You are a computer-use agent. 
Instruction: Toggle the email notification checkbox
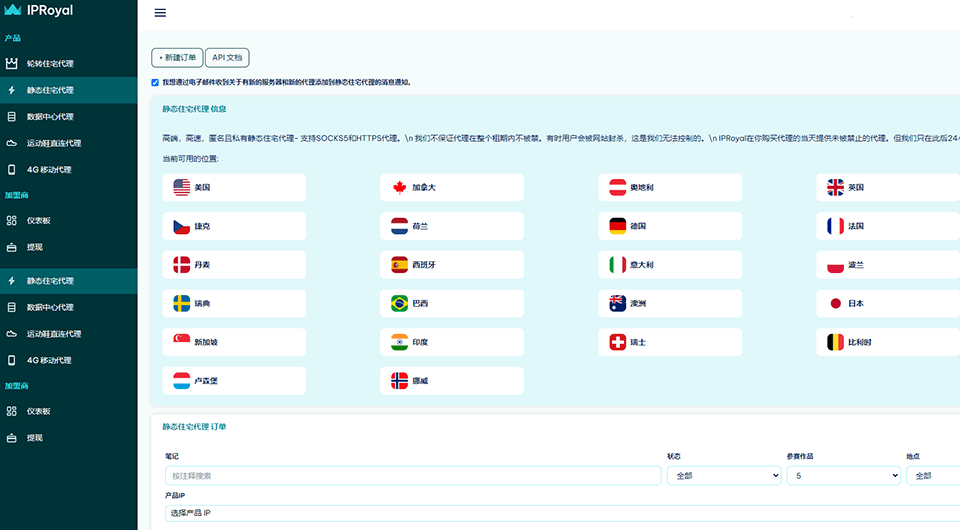[155, 82]
